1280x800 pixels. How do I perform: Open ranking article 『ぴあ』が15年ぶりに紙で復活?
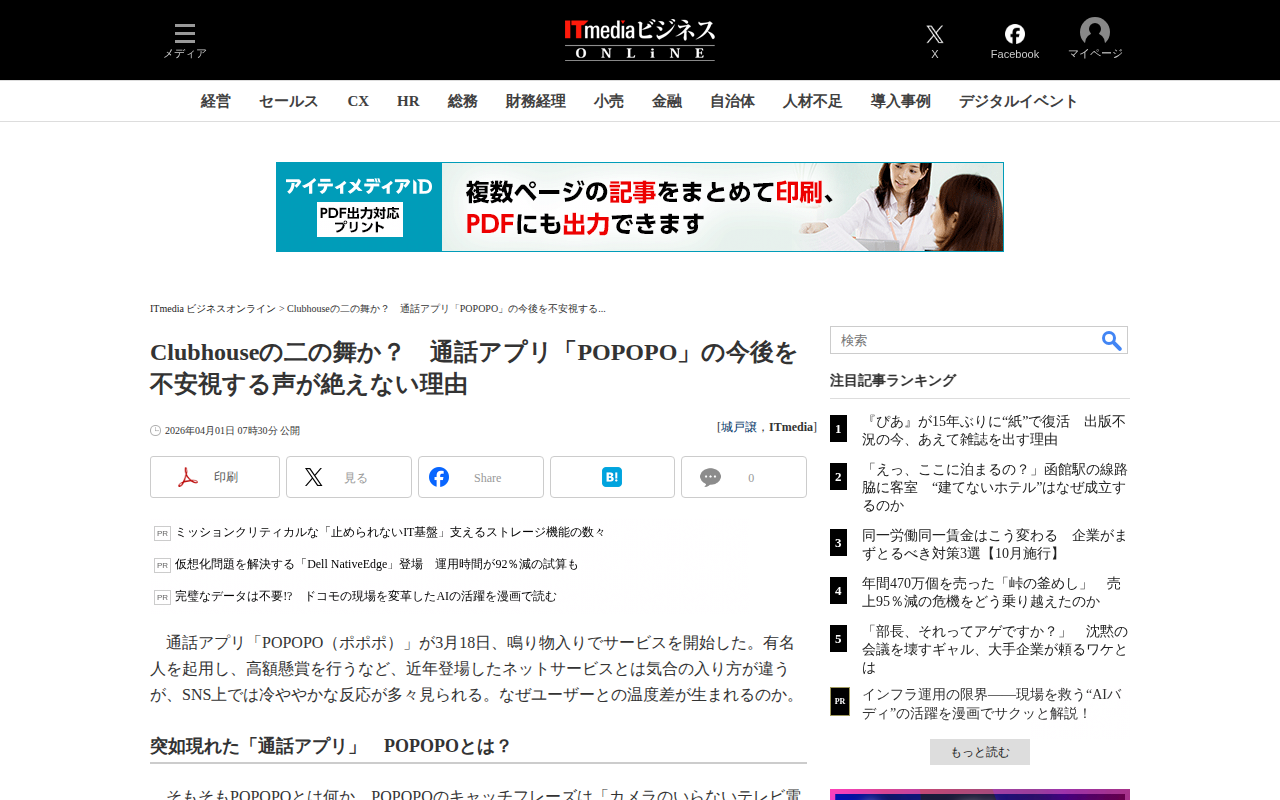994,430
